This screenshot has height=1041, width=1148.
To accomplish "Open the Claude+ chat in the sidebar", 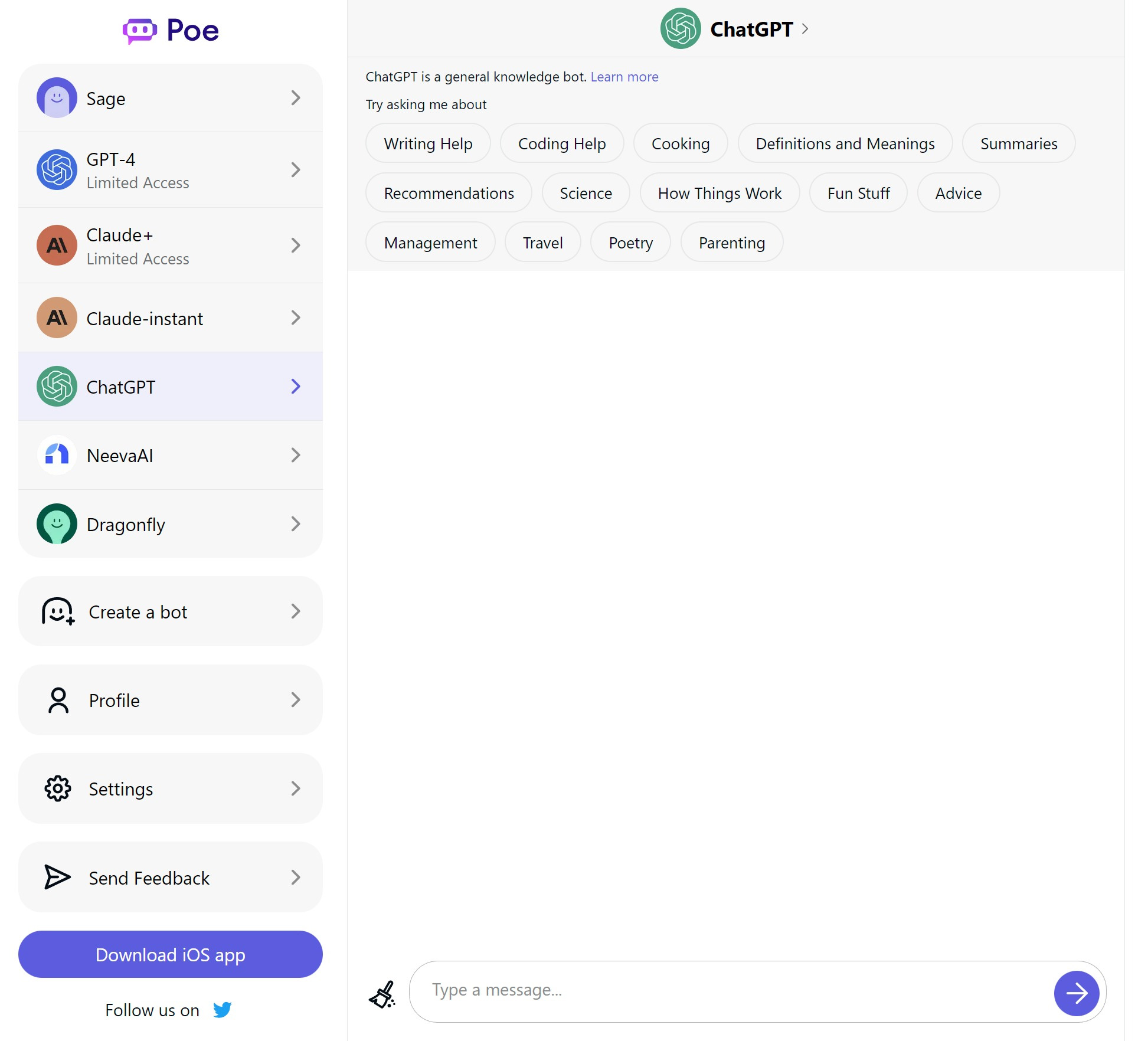I will click(x=170, y=245).
